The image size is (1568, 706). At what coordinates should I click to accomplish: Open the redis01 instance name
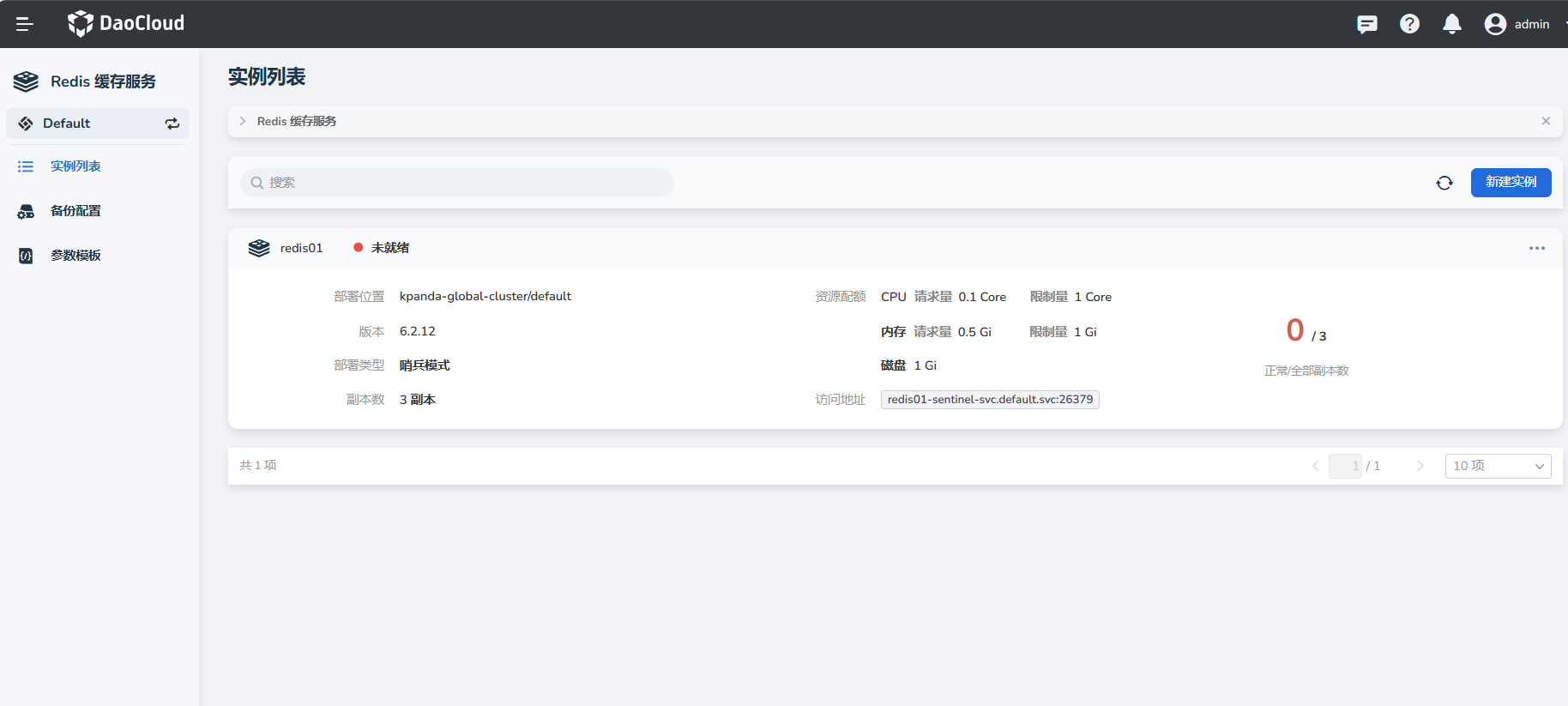pyautogui.click(x=301, y=248)
